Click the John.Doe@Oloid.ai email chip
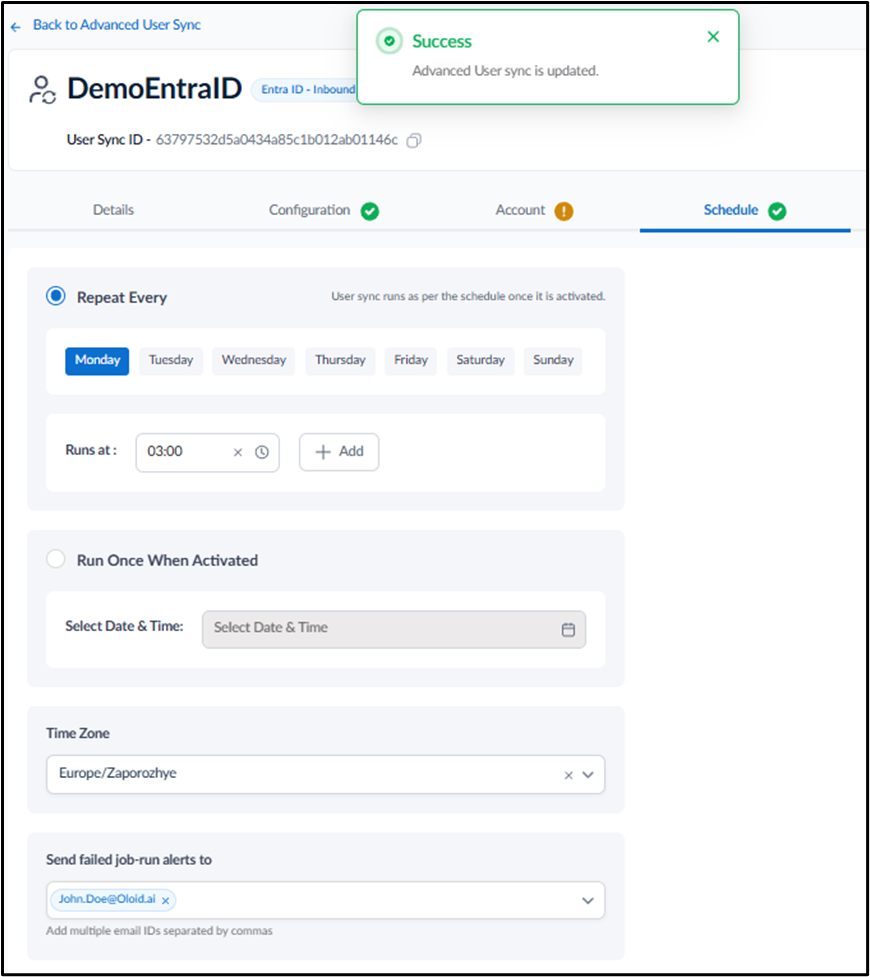Viewport: 870px width, 977px height. 113,900
